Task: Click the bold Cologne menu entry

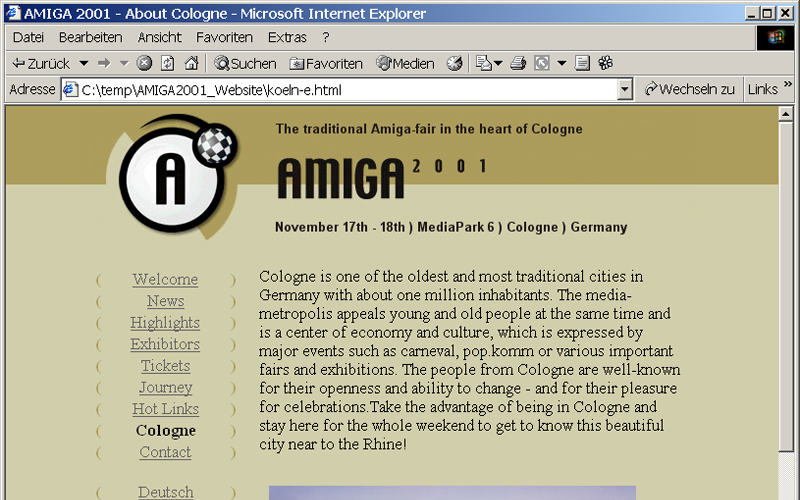Action: pos(165,431)
